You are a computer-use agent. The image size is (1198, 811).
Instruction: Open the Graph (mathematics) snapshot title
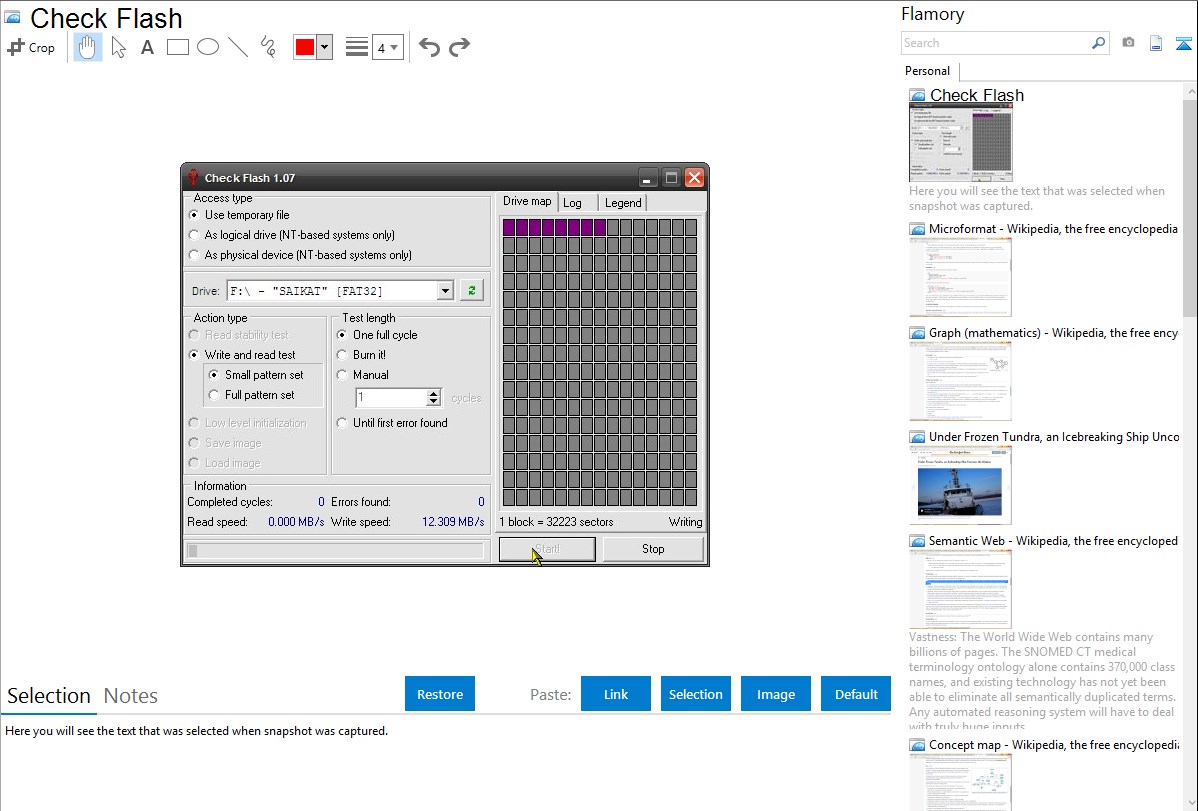pos(1053,333)
